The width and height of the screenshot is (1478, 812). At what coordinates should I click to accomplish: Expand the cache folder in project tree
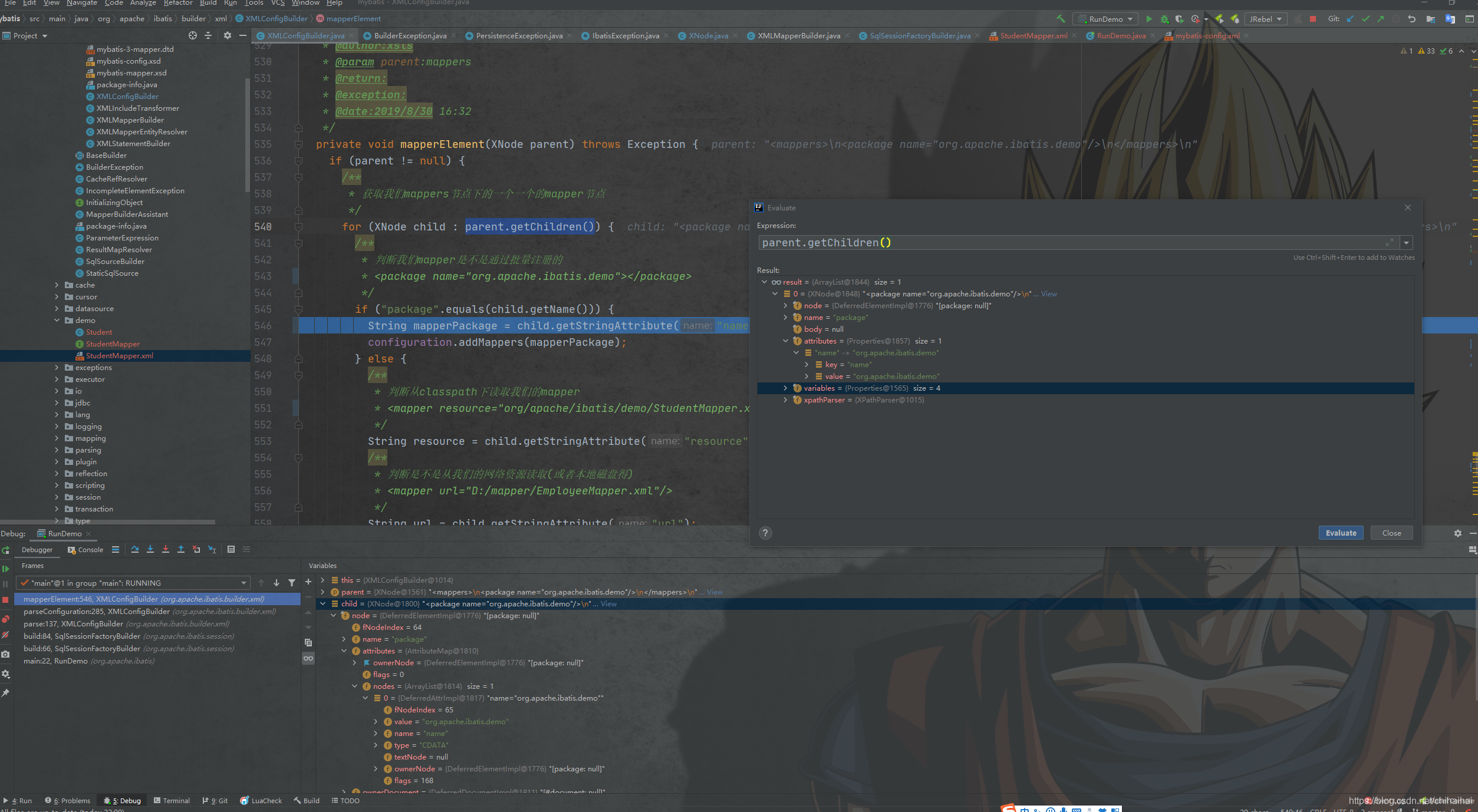[x=57, y=285]
